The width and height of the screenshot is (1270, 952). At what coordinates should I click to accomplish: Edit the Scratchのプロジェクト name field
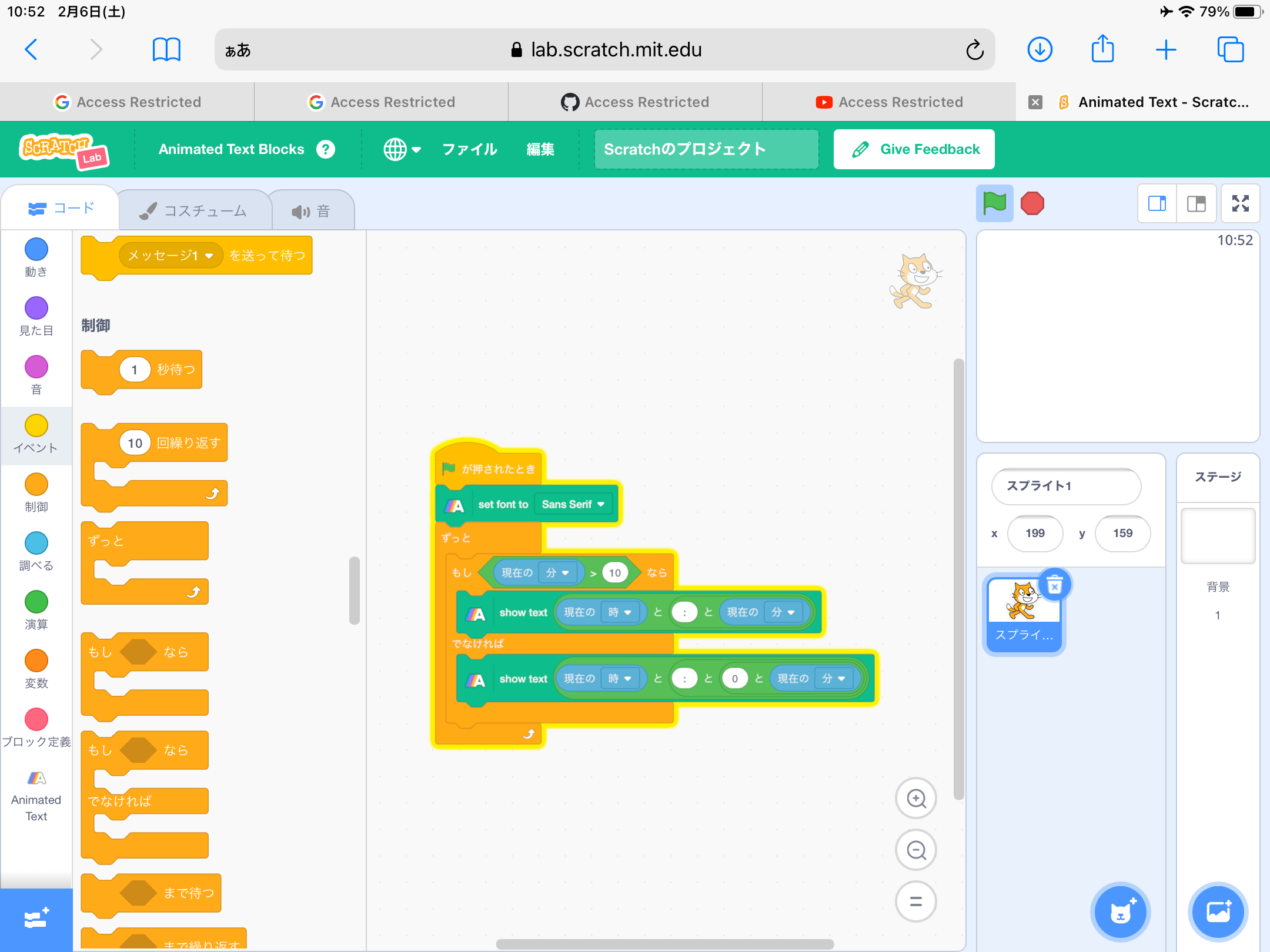coord(706,149)
